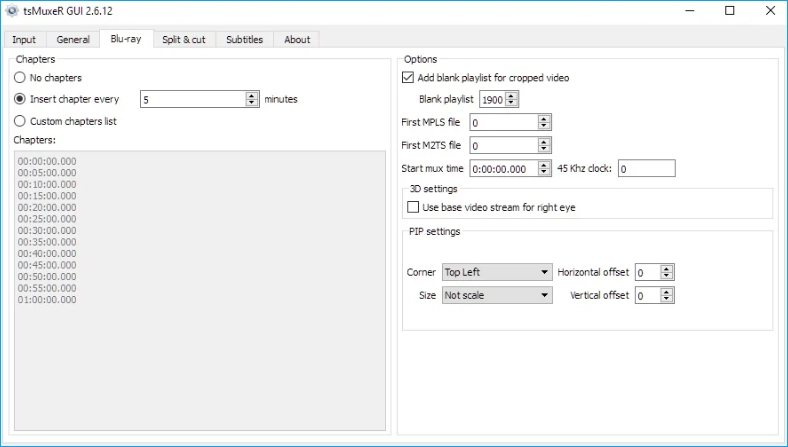Click chapter entry 00:30:00.000
The width and height of the screenshot is (788, 447).
(x=47, y=231)
